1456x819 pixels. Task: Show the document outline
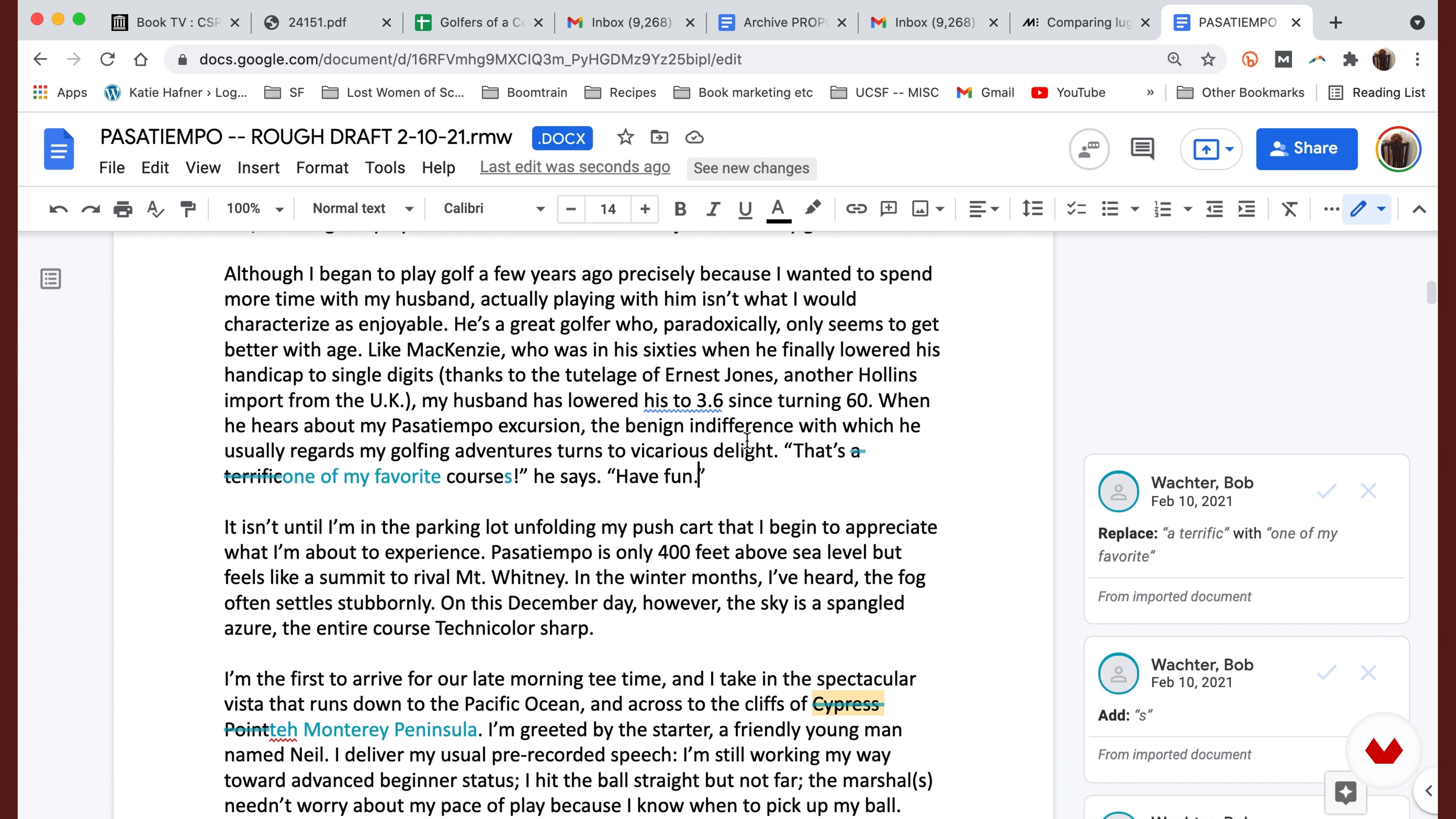[51, 279]
